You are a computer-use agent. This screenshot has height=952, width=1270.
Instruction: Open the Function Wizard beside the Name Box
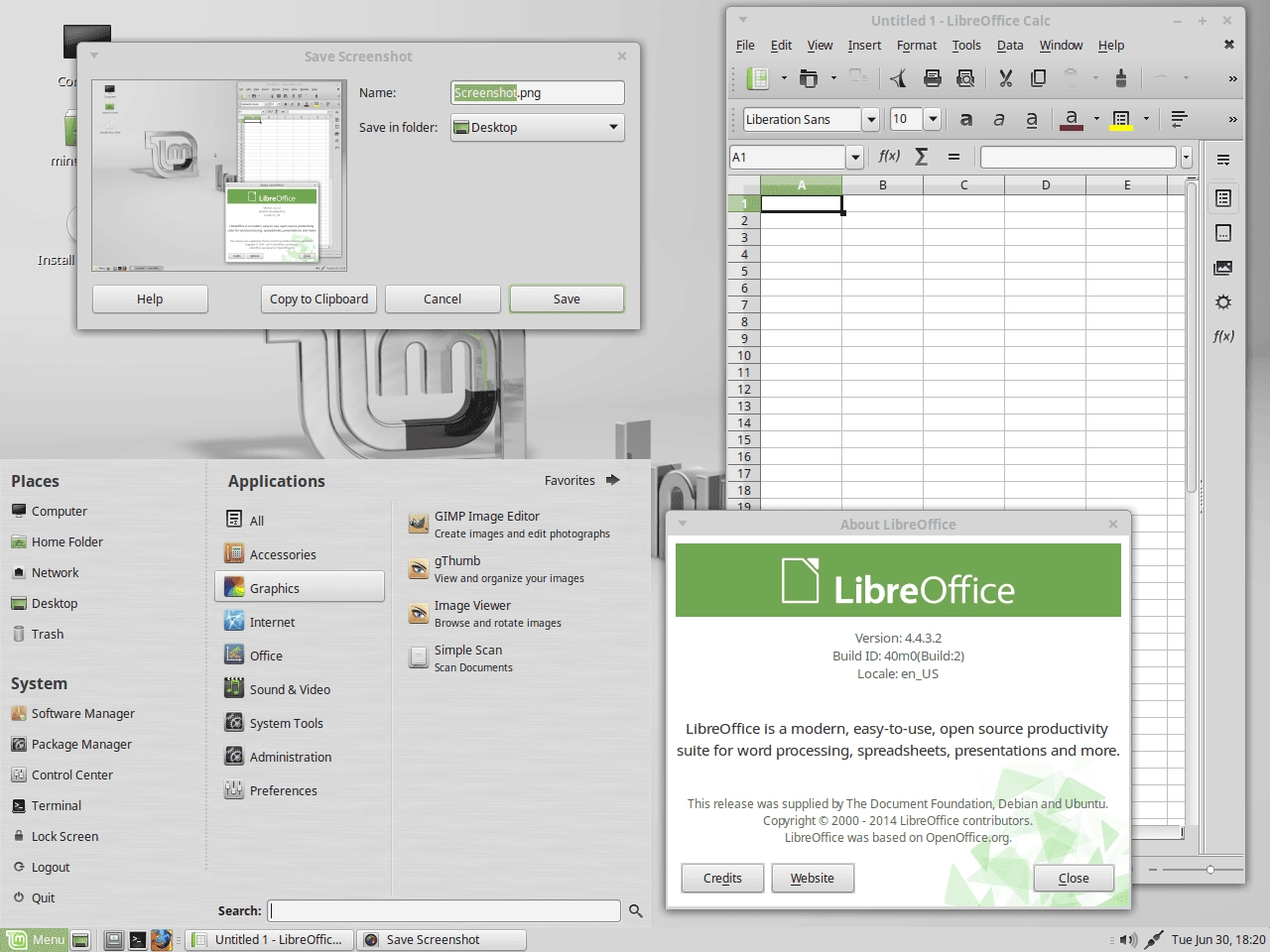[x=889, y=157]
